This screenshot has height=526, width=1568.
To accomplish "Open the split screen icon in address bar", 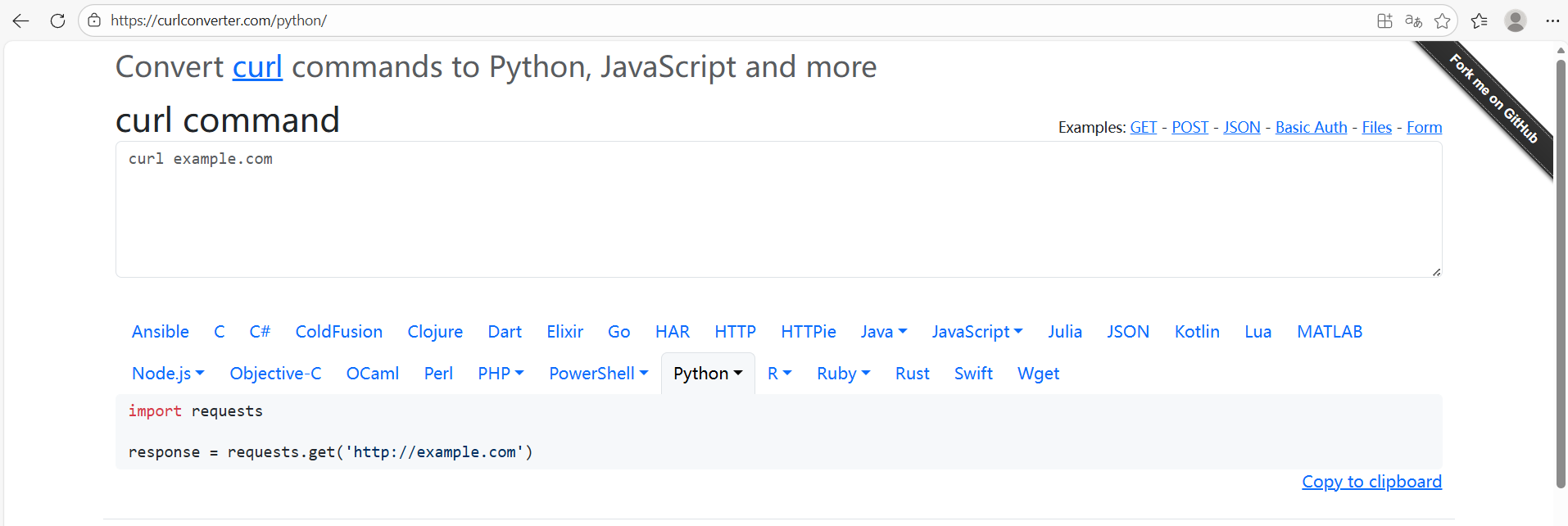I will pyautogui.click(x=1384, y=20).
